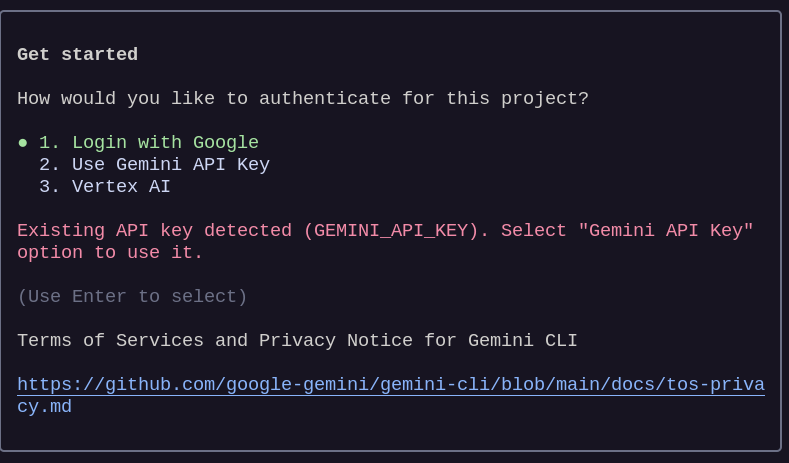789x463 pixels.
Task: Click the Terms of Services and Privacy Notice text
Action: click(297, 341)
